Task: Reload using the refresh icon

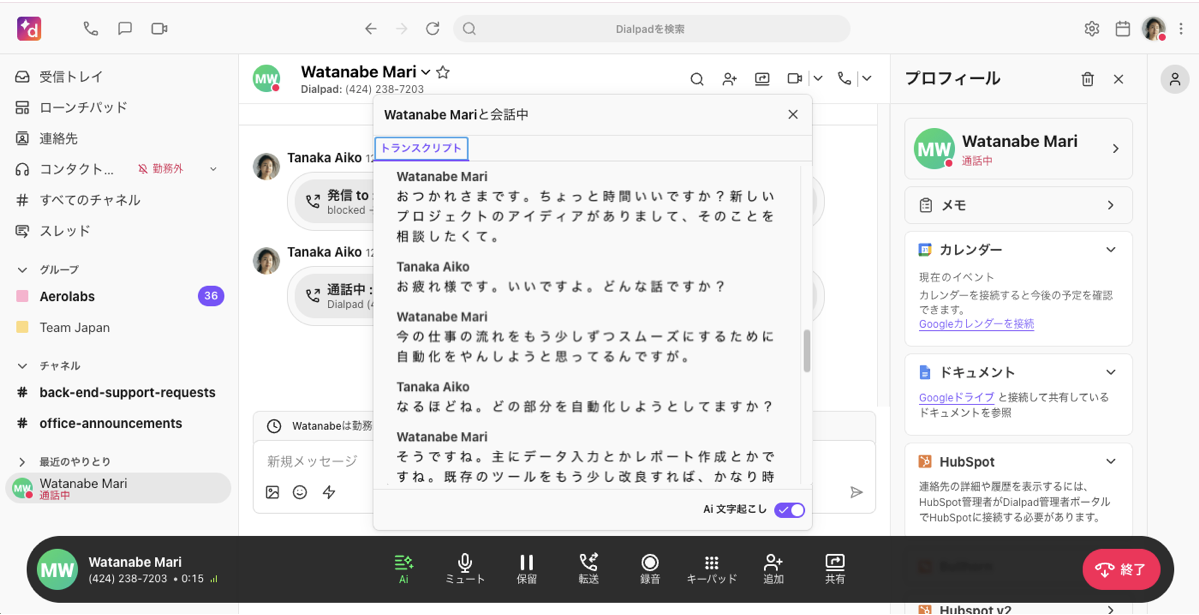Action: [x=433, y=29]
